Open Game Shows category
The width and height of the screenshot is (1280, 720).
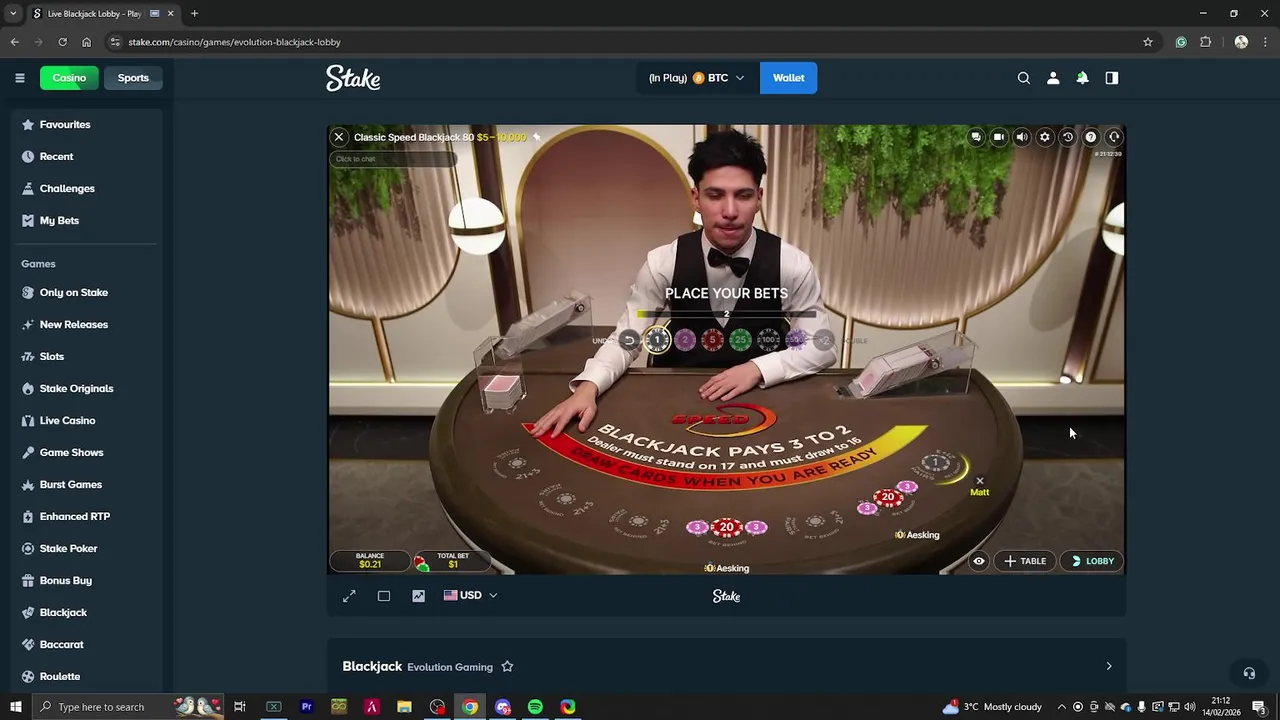(x=88, y=453)
